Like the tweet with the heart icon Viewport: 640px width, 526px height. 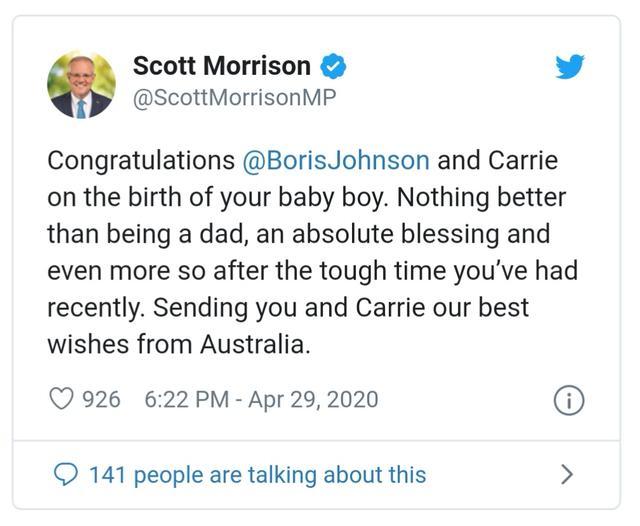click(x=63, y=400)
